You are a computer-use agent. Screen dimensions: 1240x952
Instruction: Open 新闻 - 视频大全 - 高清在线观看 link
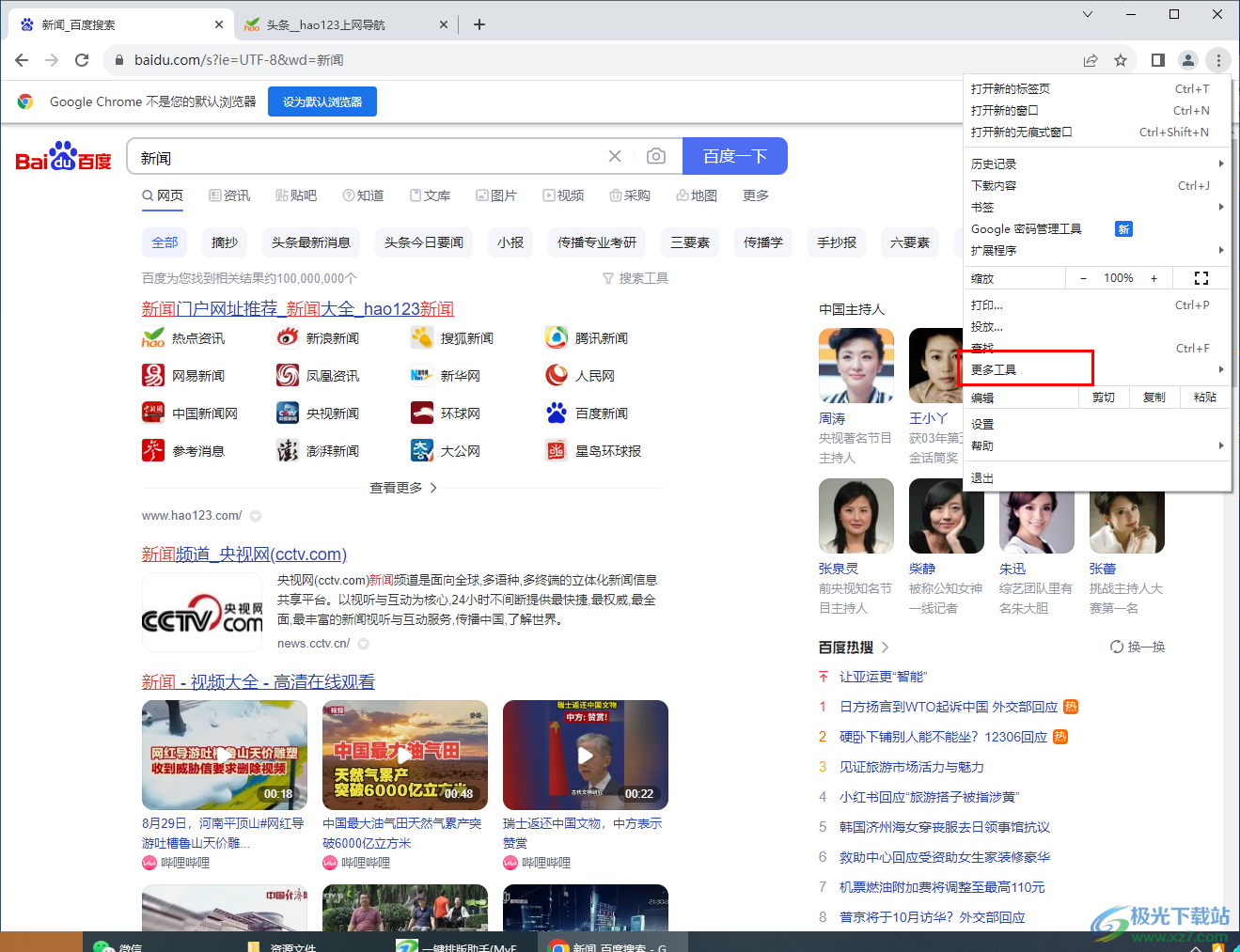tap(259, 682)
